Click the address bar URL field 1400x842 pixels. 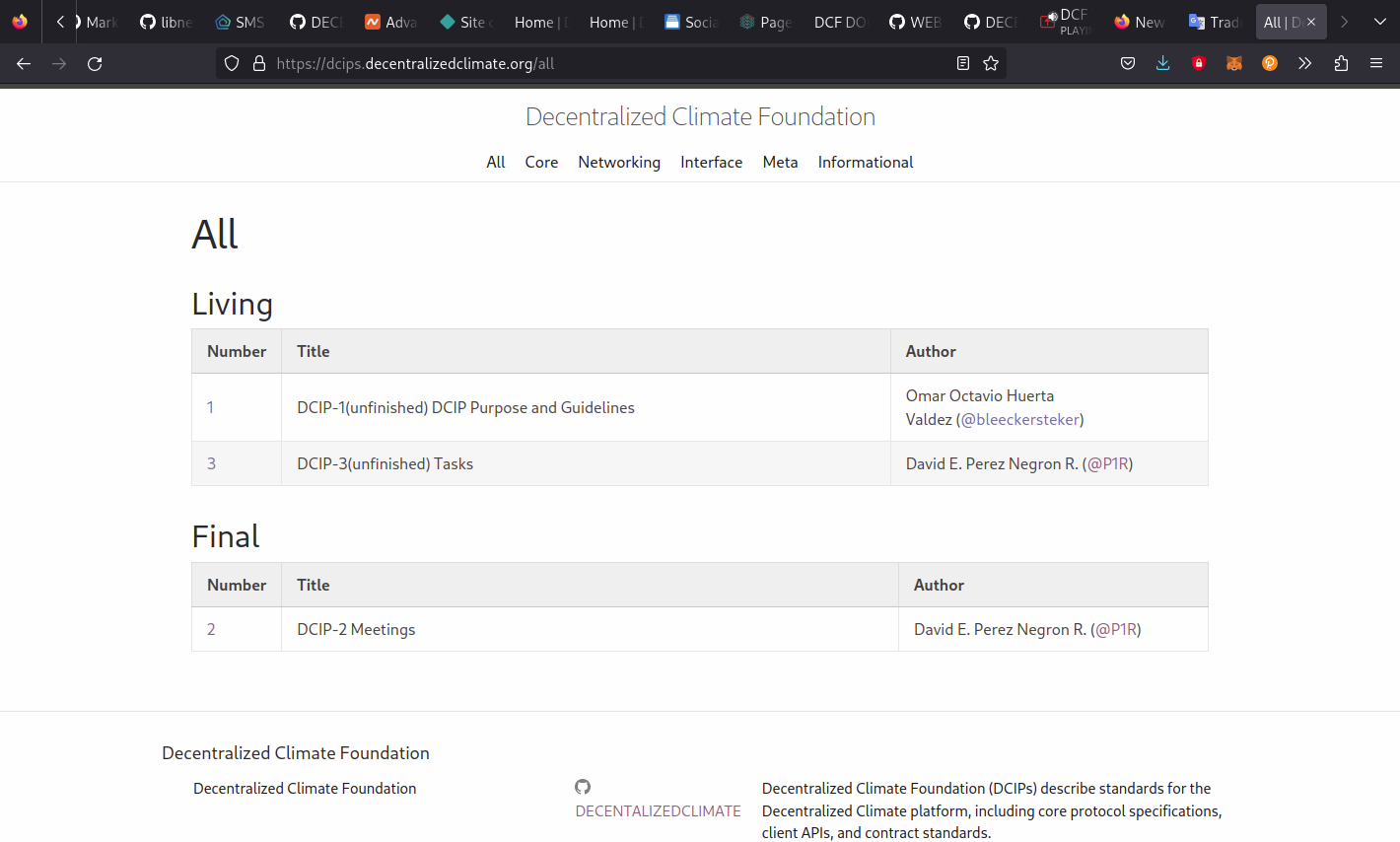(611, 63)
